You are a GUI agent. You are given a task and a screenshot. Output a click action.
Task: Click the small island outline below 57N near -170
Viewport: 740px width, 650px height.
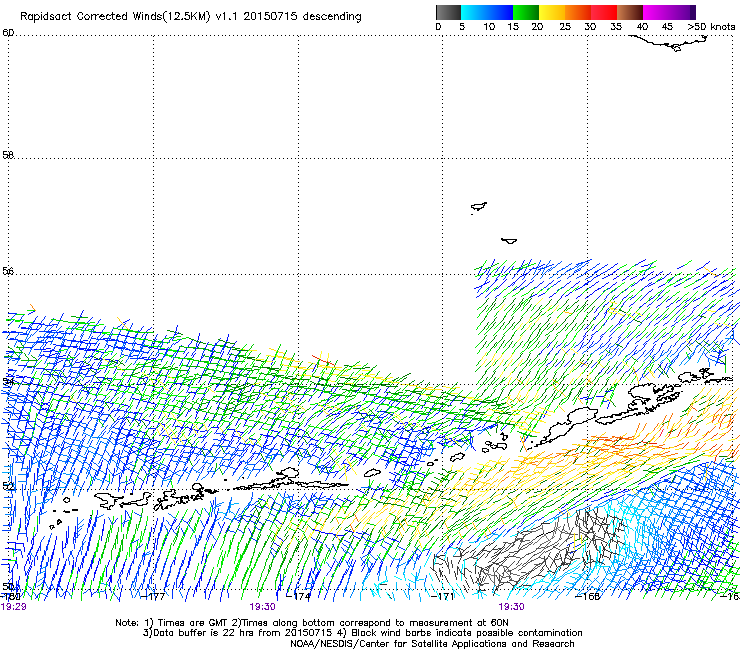pyautogui.click(x=509, y=241)
